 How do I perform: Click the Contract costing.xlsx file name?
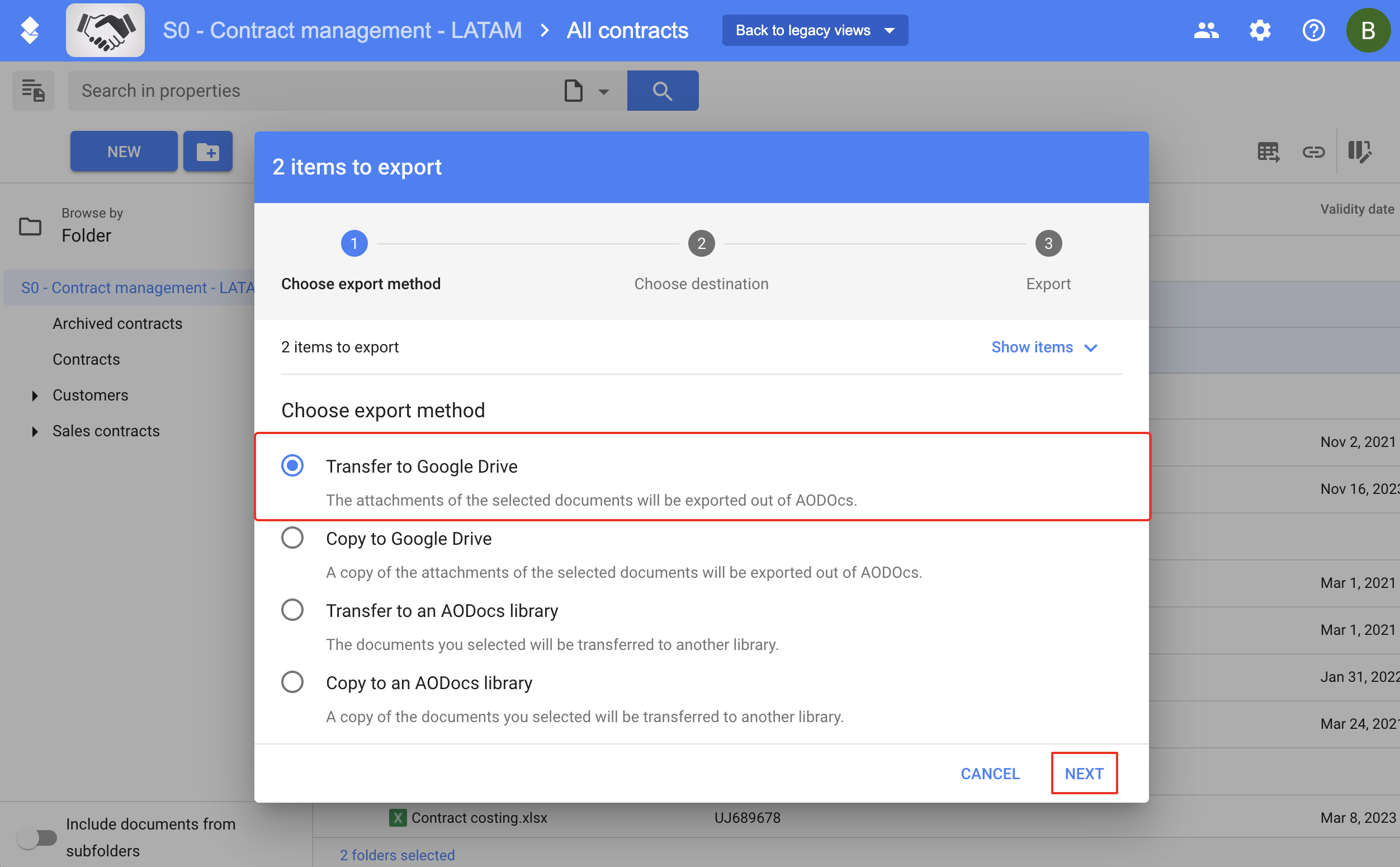(x=479, y=817)
